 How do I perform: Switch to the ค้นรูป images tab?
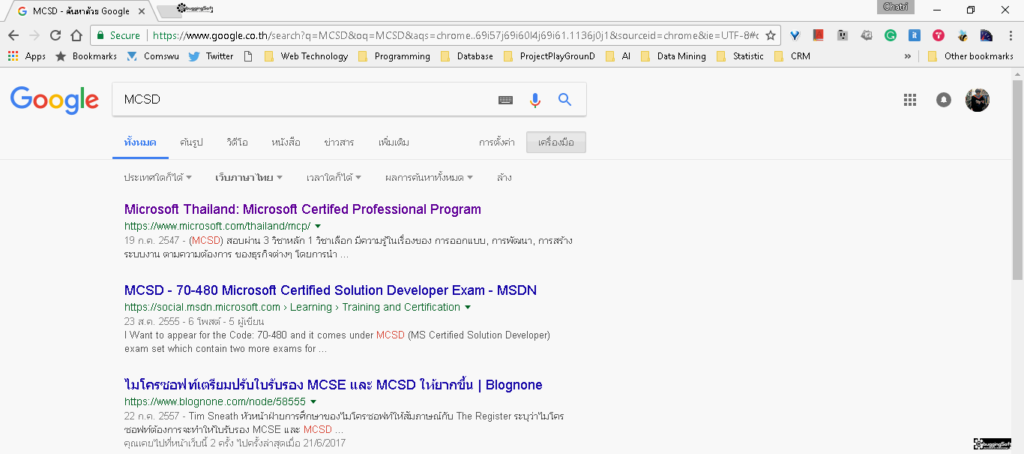191,142
